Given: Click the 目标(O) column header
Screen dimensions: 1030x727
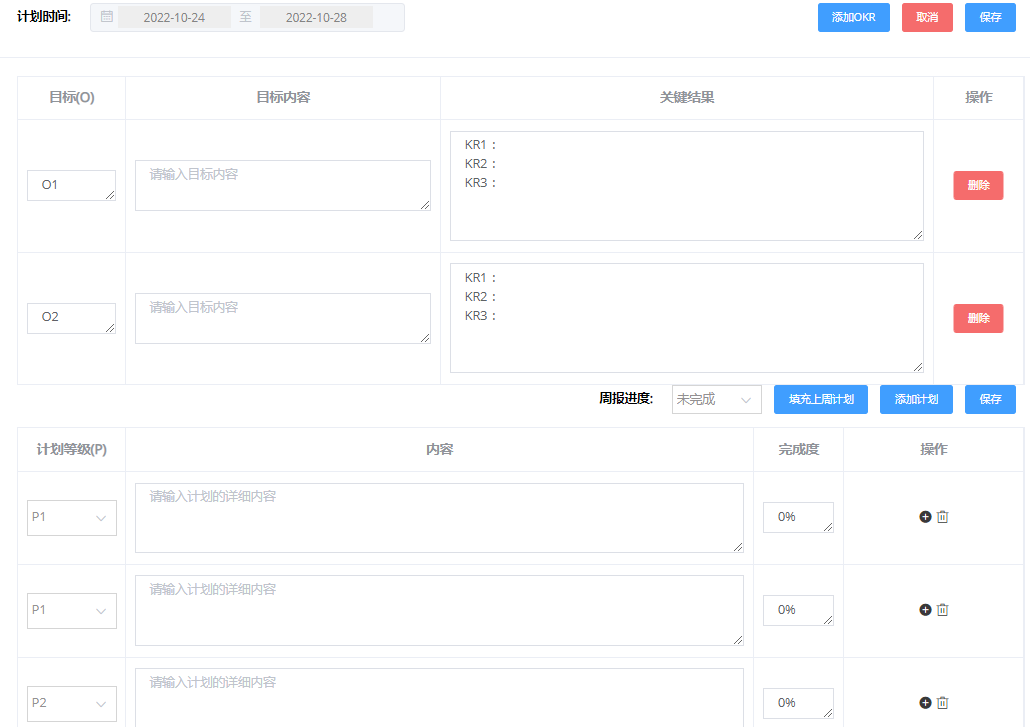Looking at the screenshot, I should coord(72,98).
